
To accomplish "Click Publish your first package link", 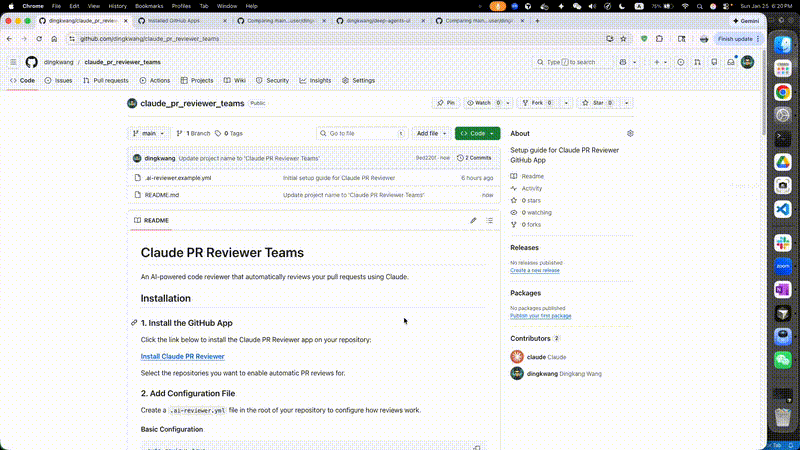I will coord(541,316).
